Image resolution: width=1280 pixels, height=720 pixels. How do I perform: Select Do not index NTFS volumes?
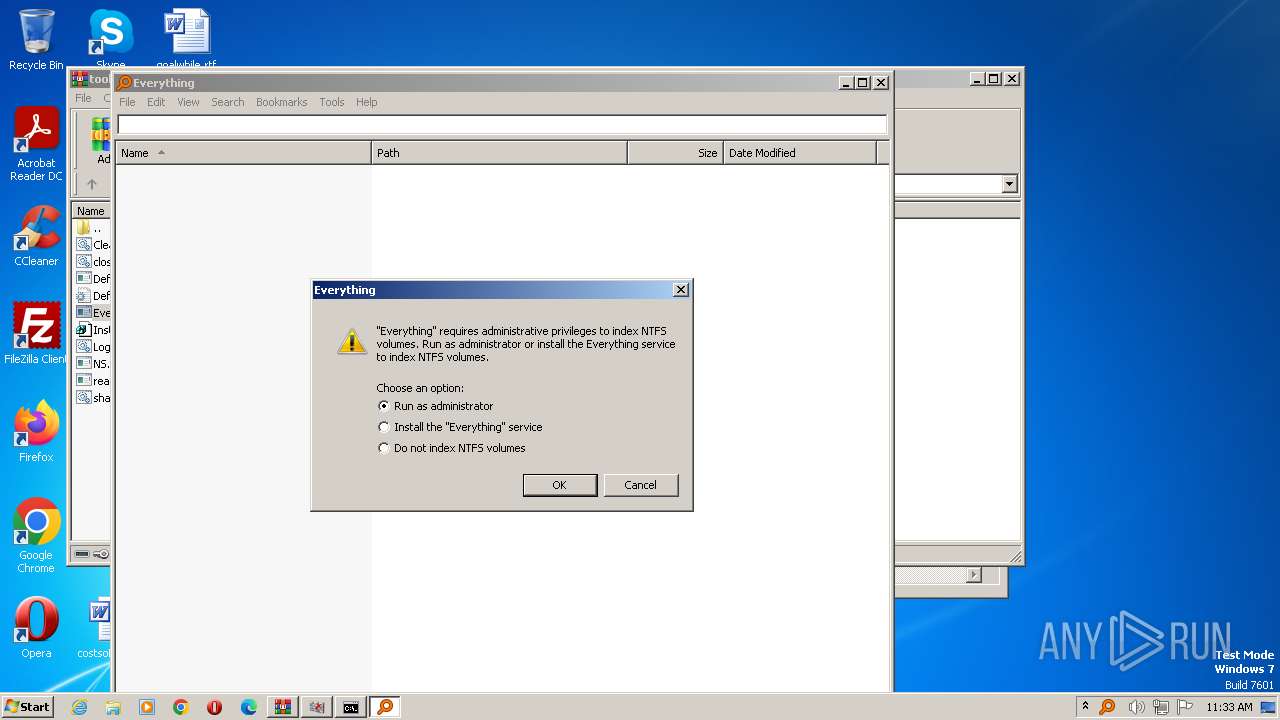click(x=451, y=448)
